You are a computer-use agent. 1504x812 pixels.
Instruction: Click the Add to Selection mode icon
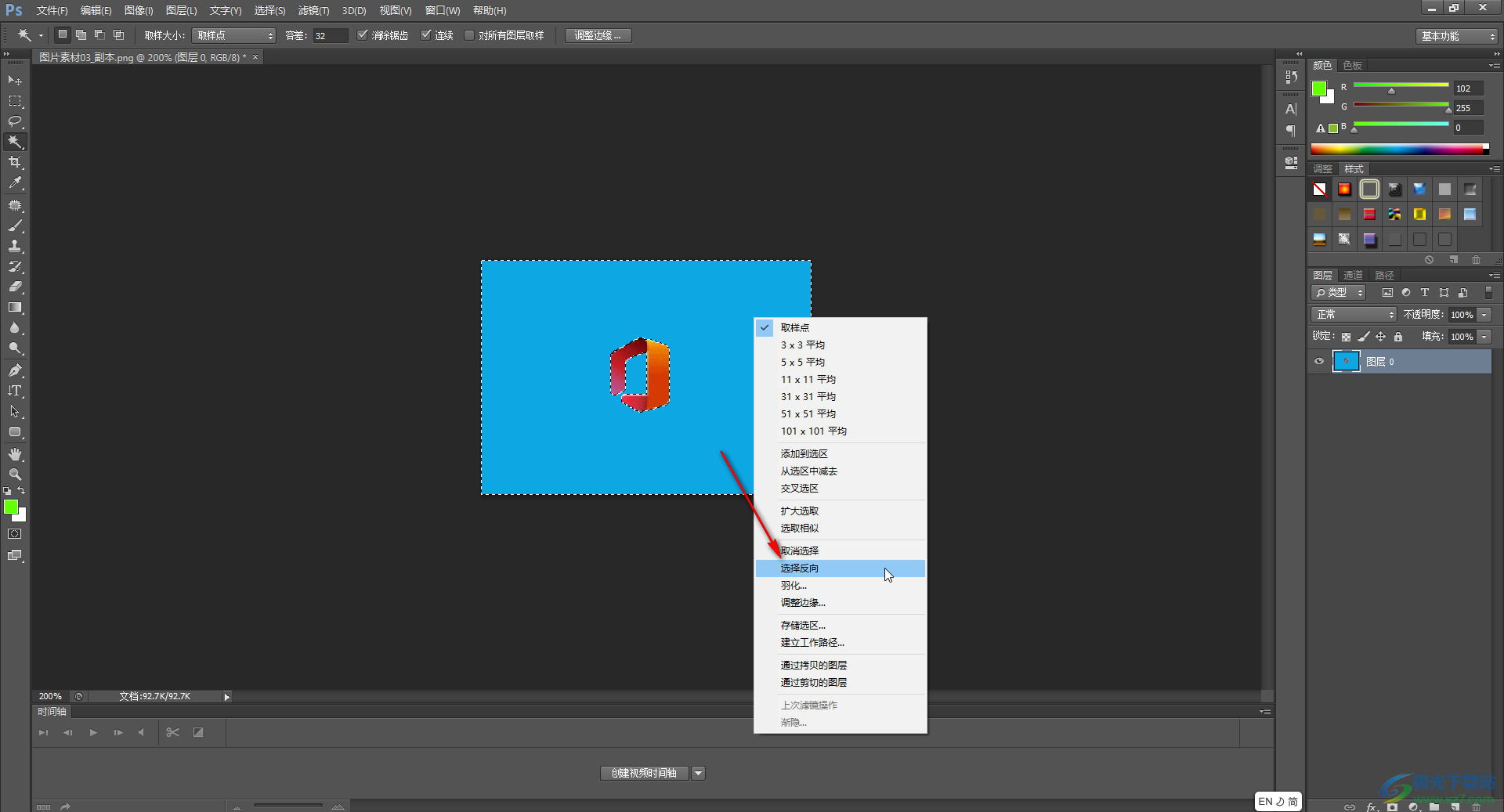point(81,34)
